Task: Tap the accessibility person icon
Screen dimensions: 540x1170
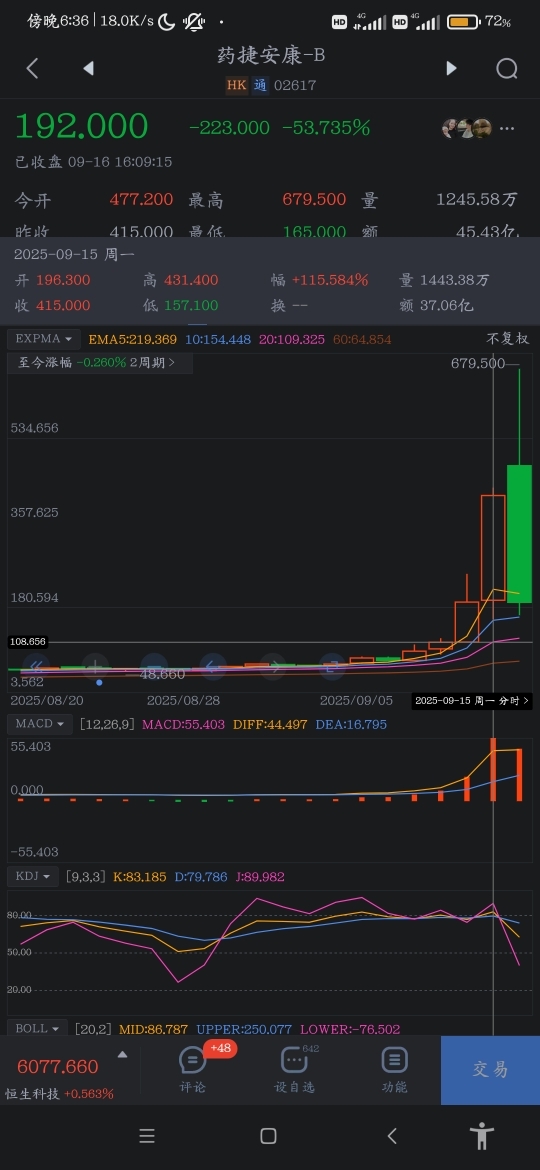Action: pyautogui.click(x=482, y=1136)
